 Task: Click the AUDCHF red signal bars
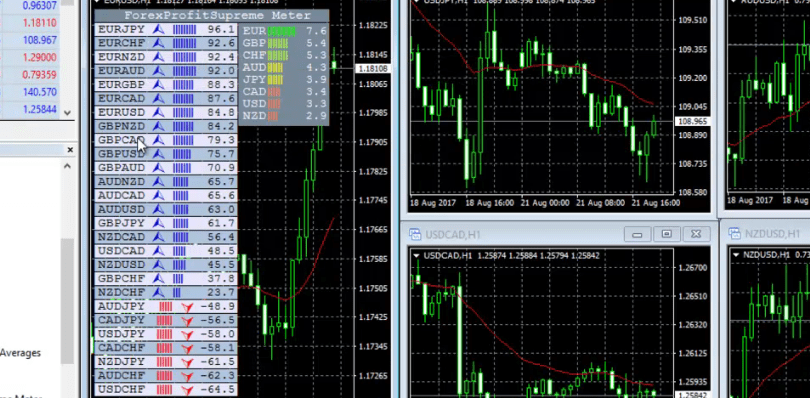click(165, 376)
